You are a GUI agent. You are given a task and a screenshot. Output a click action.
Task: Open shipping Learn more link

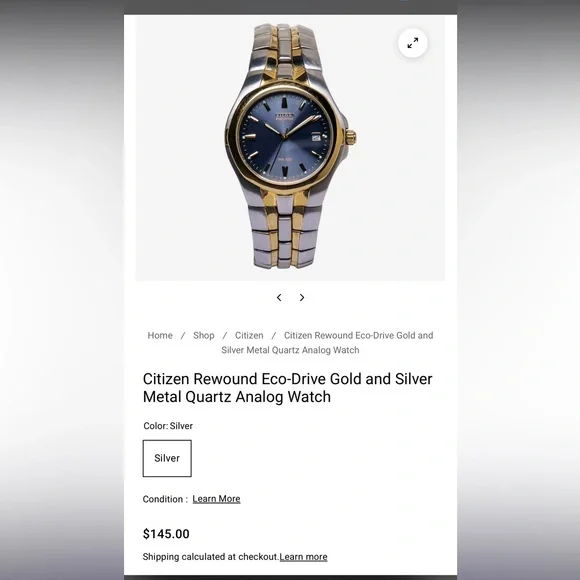pos(303,557)
